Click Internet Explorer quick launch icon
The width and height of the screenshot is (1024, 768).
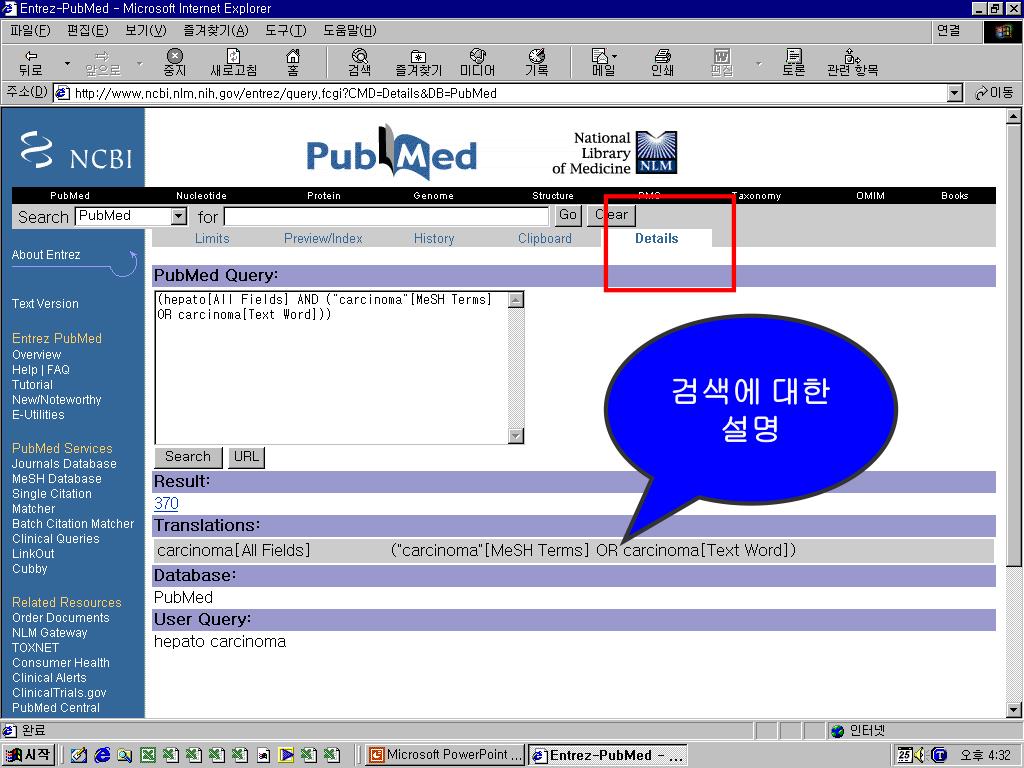point(102,755)
